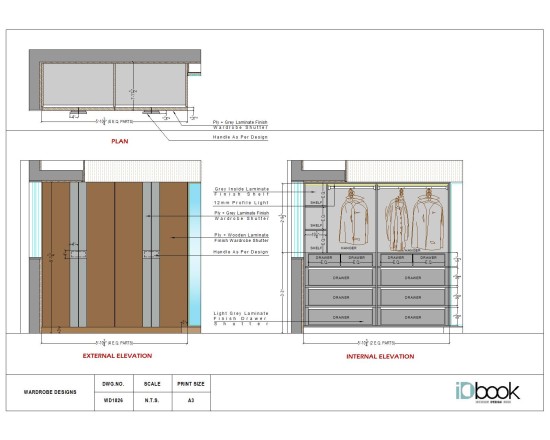The height and width of the screenshot is (440, 550).
Task: Select the SCALE header cell
Action: click(152, 384)
